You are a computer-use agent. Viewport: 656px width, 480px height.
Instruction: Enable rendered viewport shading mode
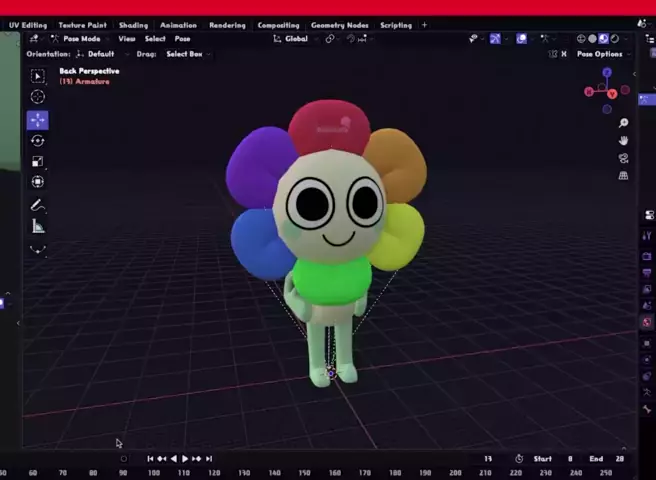click(x=616, y=39)
